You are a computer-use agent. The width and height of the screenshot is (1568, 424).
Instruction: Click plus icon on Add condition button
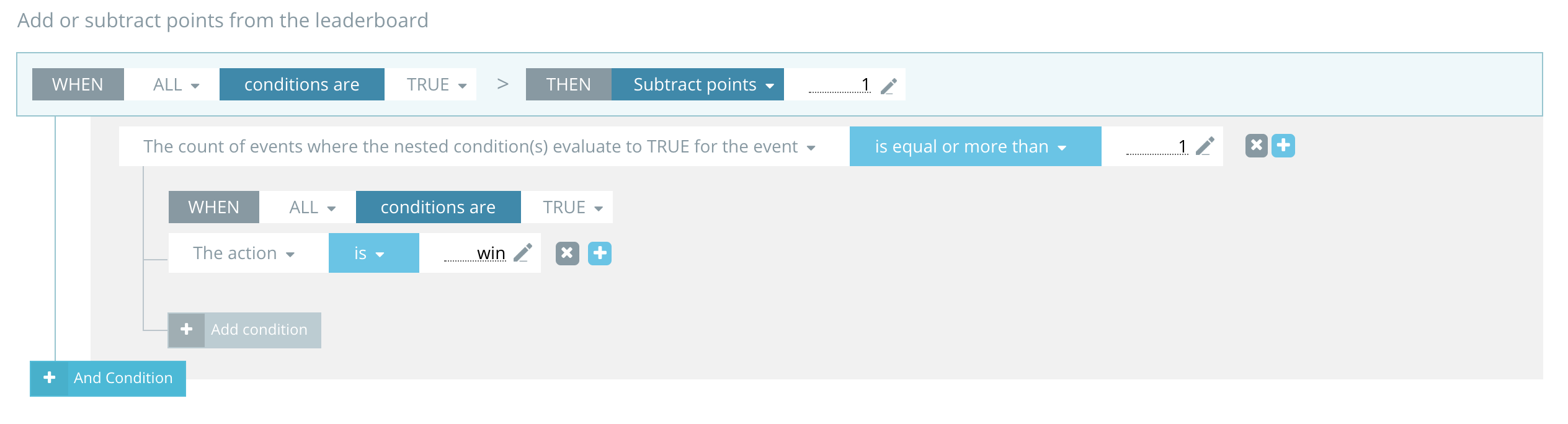(x=187, y=330)
